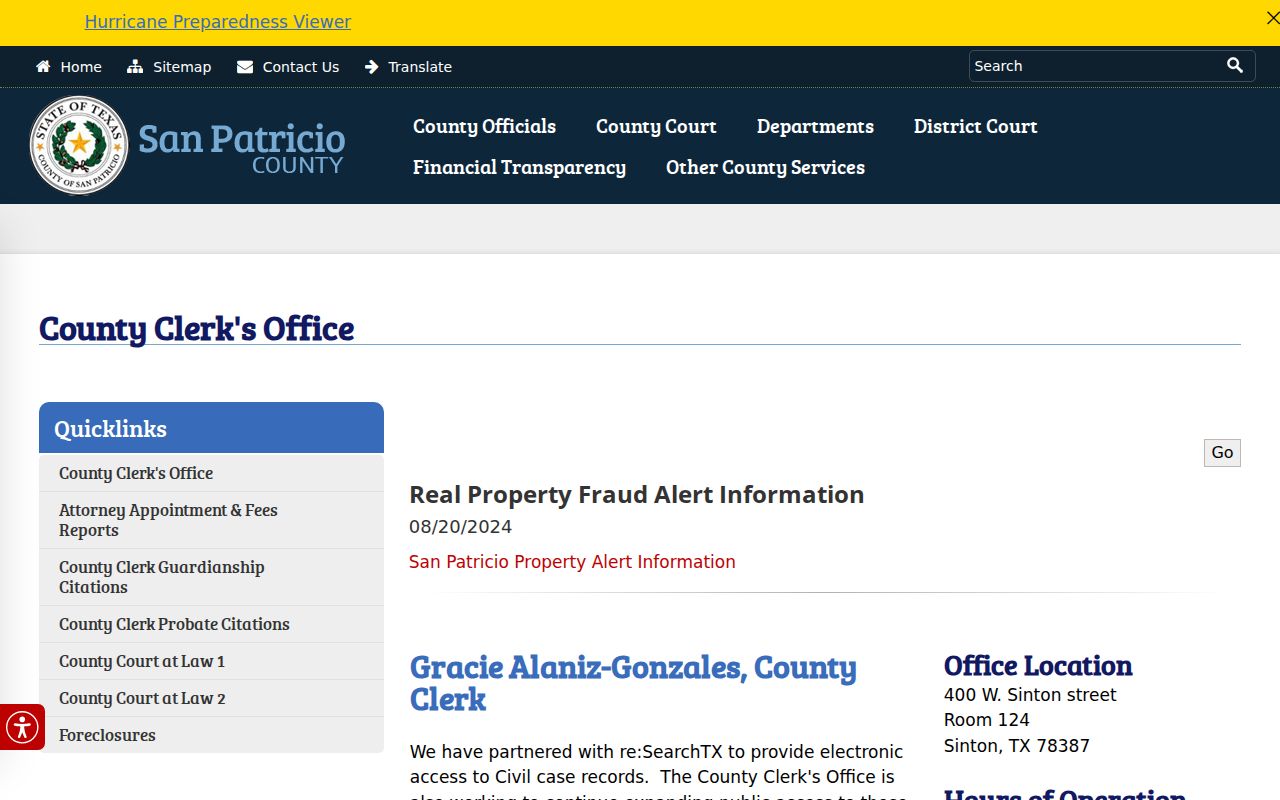Screen dimensions: 1280x800
Task: Open the District Court menu
Action: tap(975, 126)
